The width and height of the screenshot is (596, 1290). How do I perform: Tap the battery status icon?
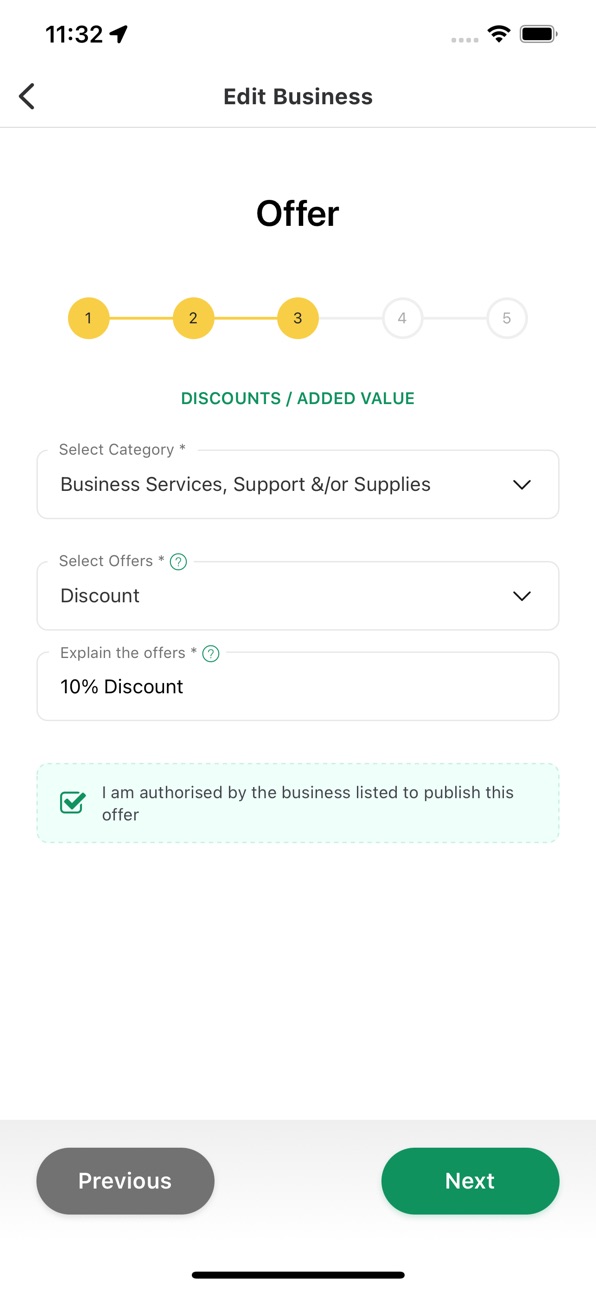pos(539,34)
